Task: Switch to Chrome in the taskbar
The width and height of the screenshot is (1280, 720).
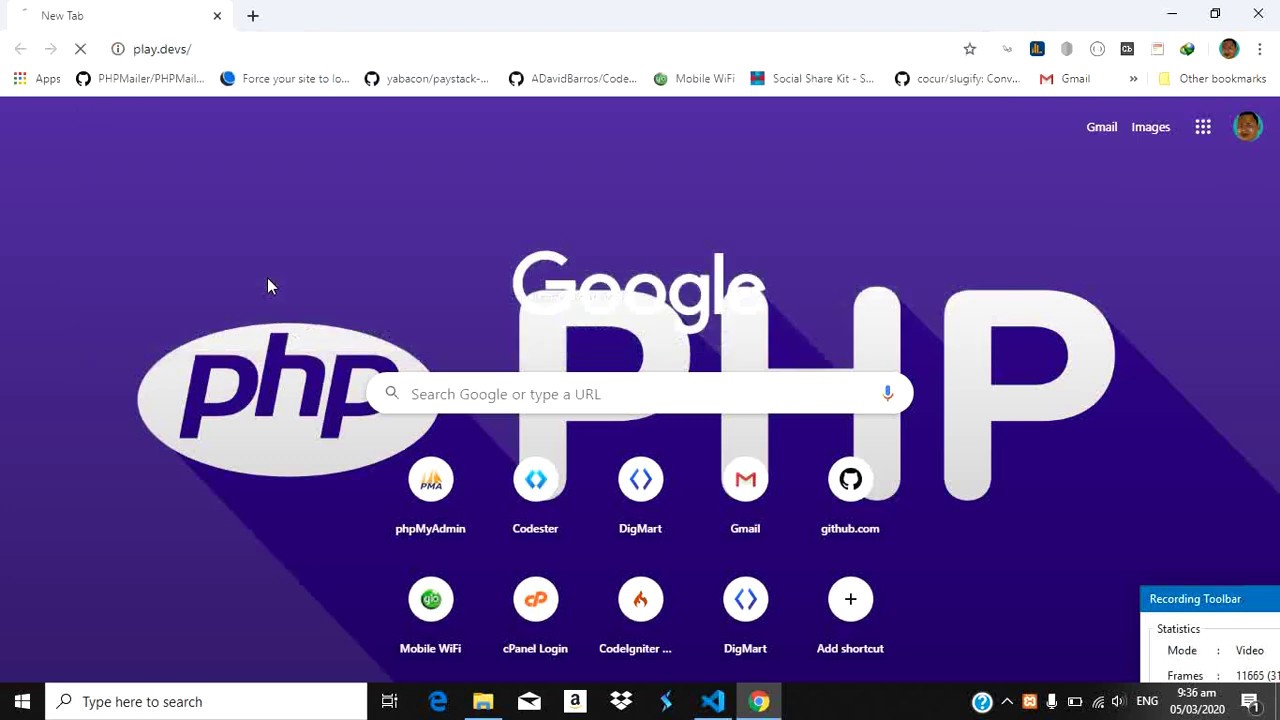Action: (x=759, y=702)
